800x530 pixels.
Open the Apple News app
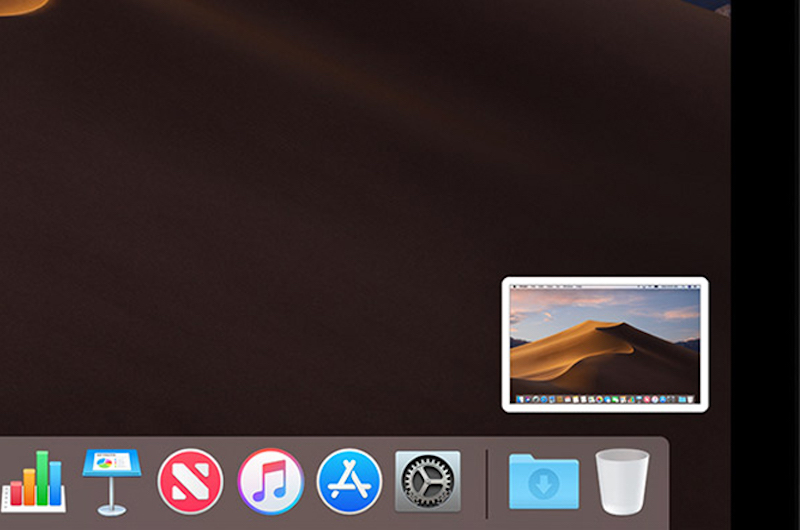[x=190, y=481]
